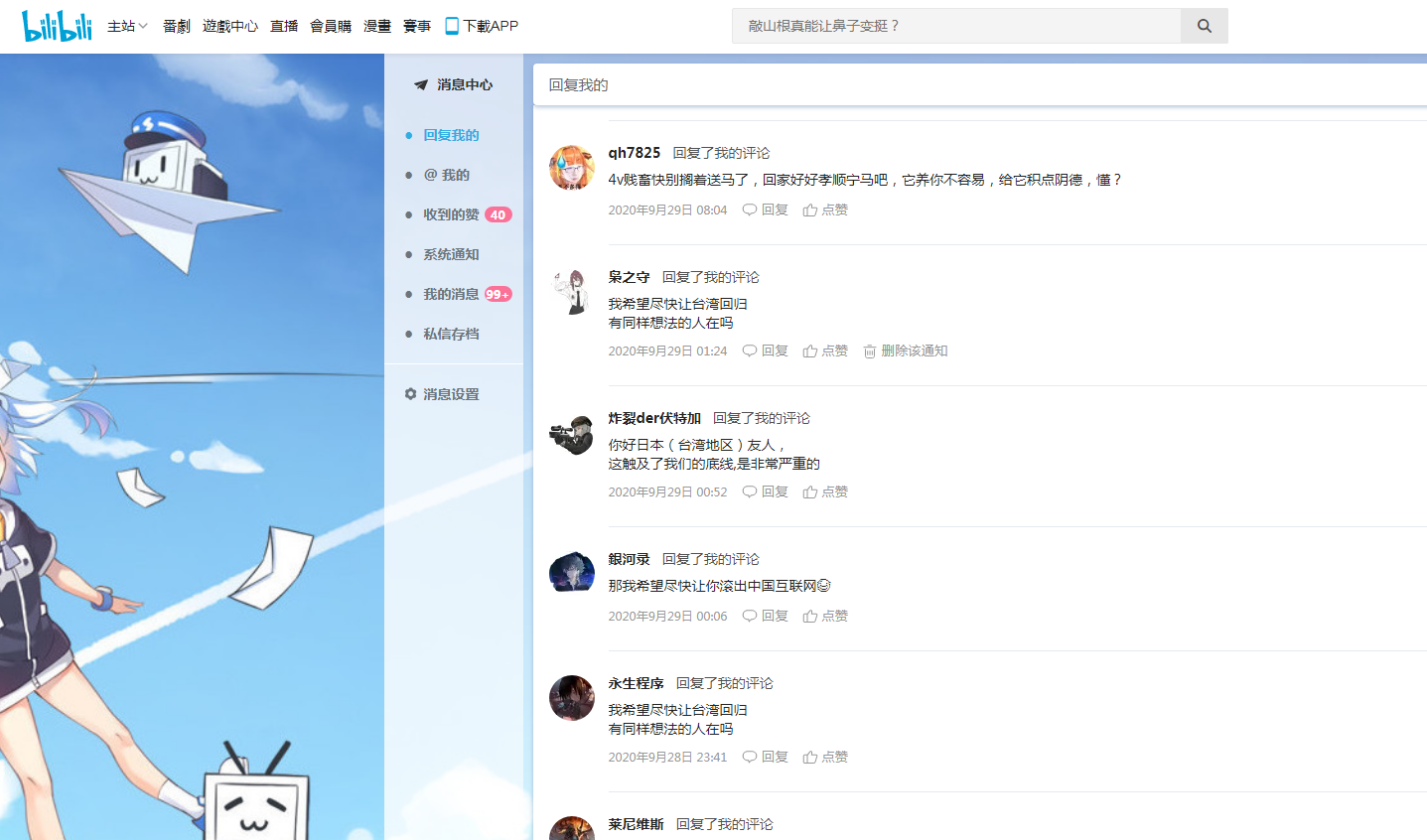Open username 炸裂der伏特加's profile
The height and width of the screenshot is (840, 1427).
coord(654,418)
